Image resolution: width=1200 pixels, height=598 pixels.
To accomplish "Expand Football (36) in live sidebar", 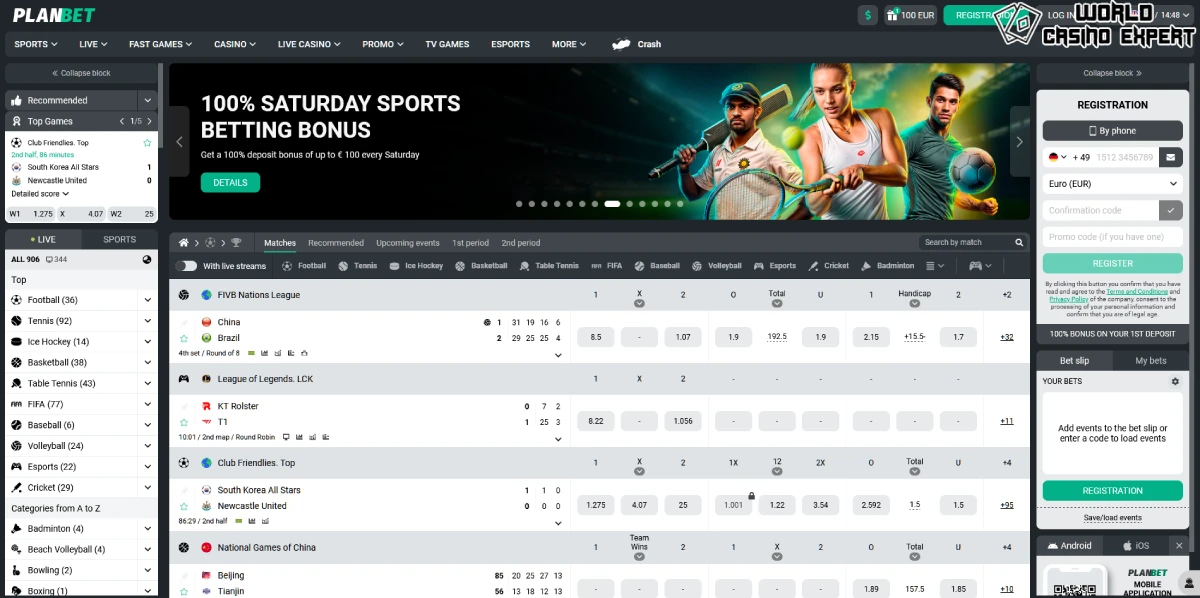I will (x=147, y=300).
